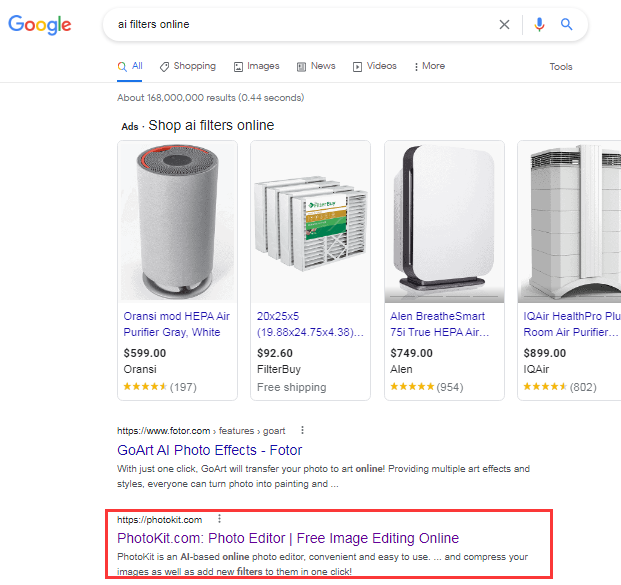Open the GoArt AI Photo Effects result
621x585 pixels.
coord(210,450)
